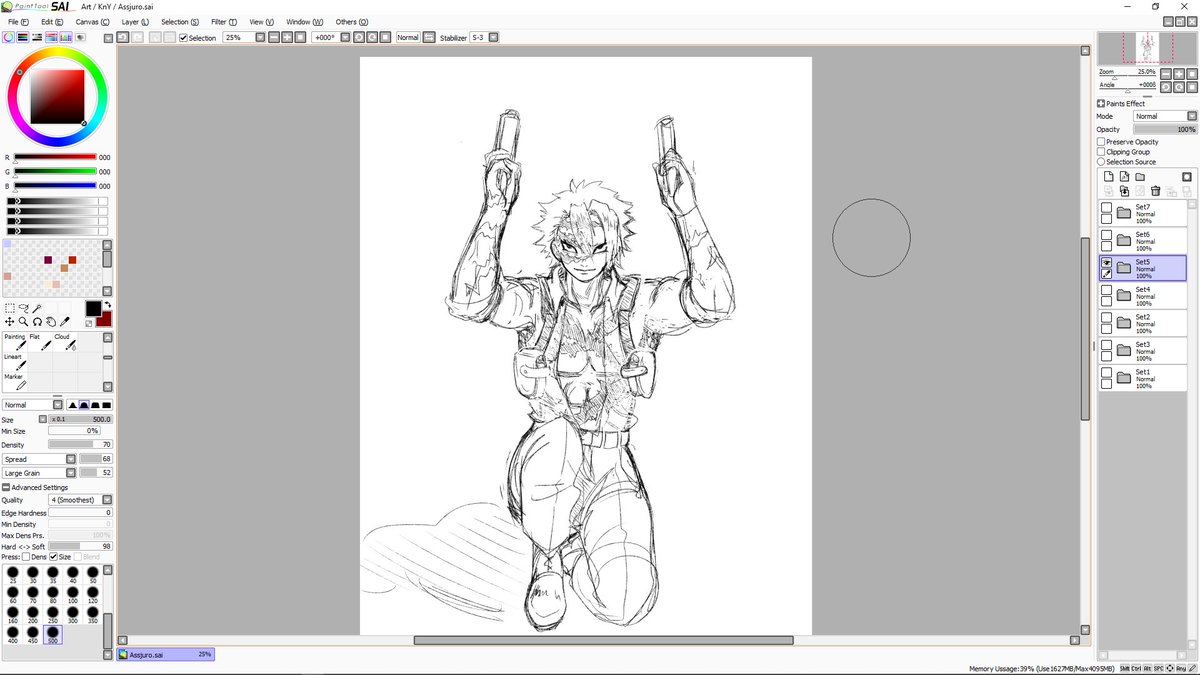Expand the Paints Effect section
The width and height of the screenshot is (1200, 675).
[1101, 104]
